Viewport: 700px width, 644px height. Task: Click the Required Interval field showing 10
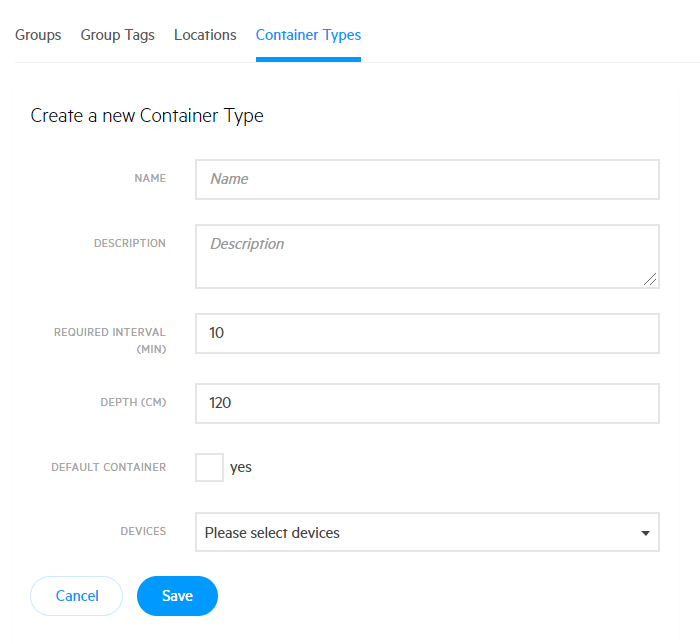pos(427,333)
